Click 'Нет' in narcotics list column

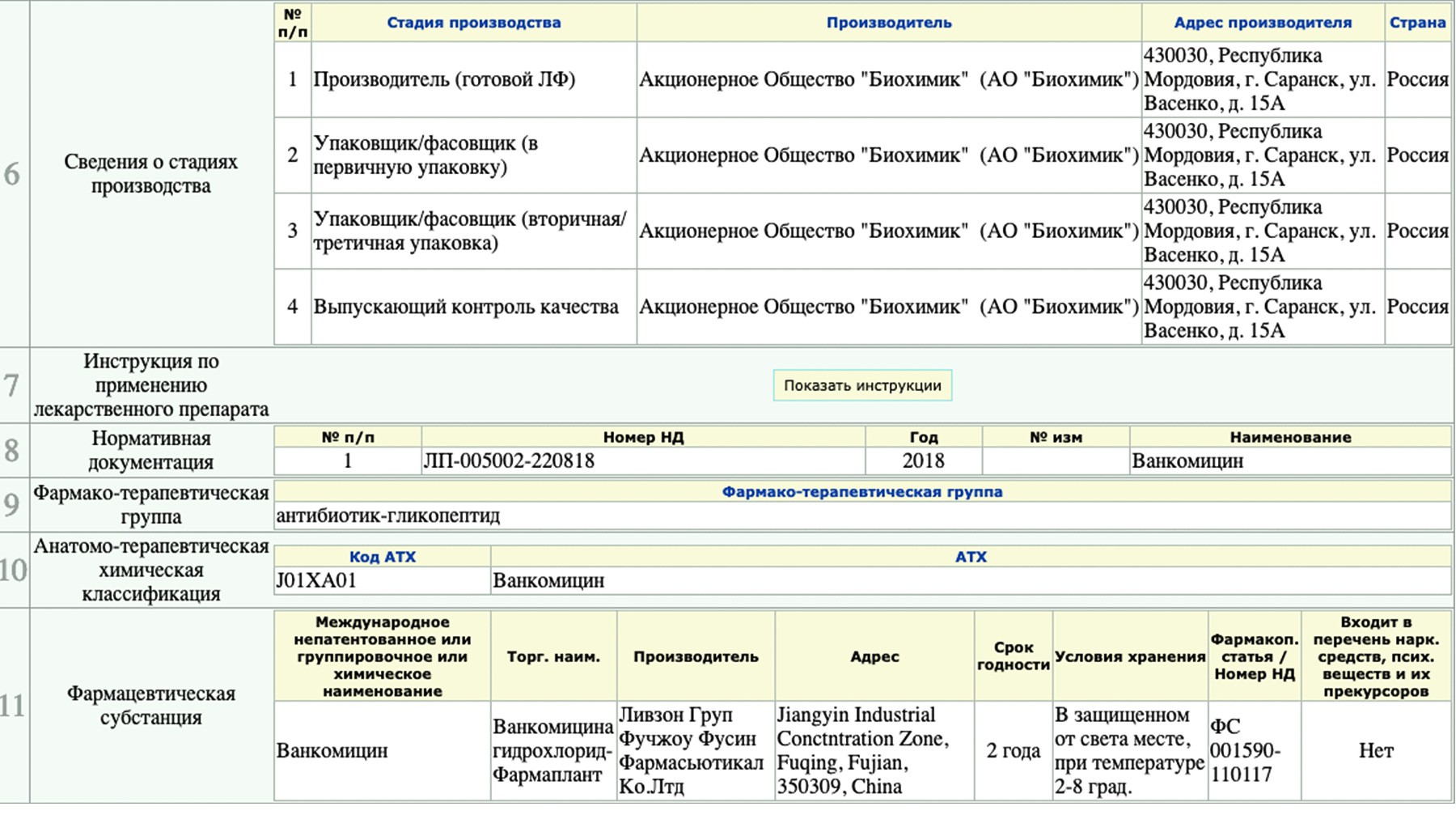pos(1376,751)
